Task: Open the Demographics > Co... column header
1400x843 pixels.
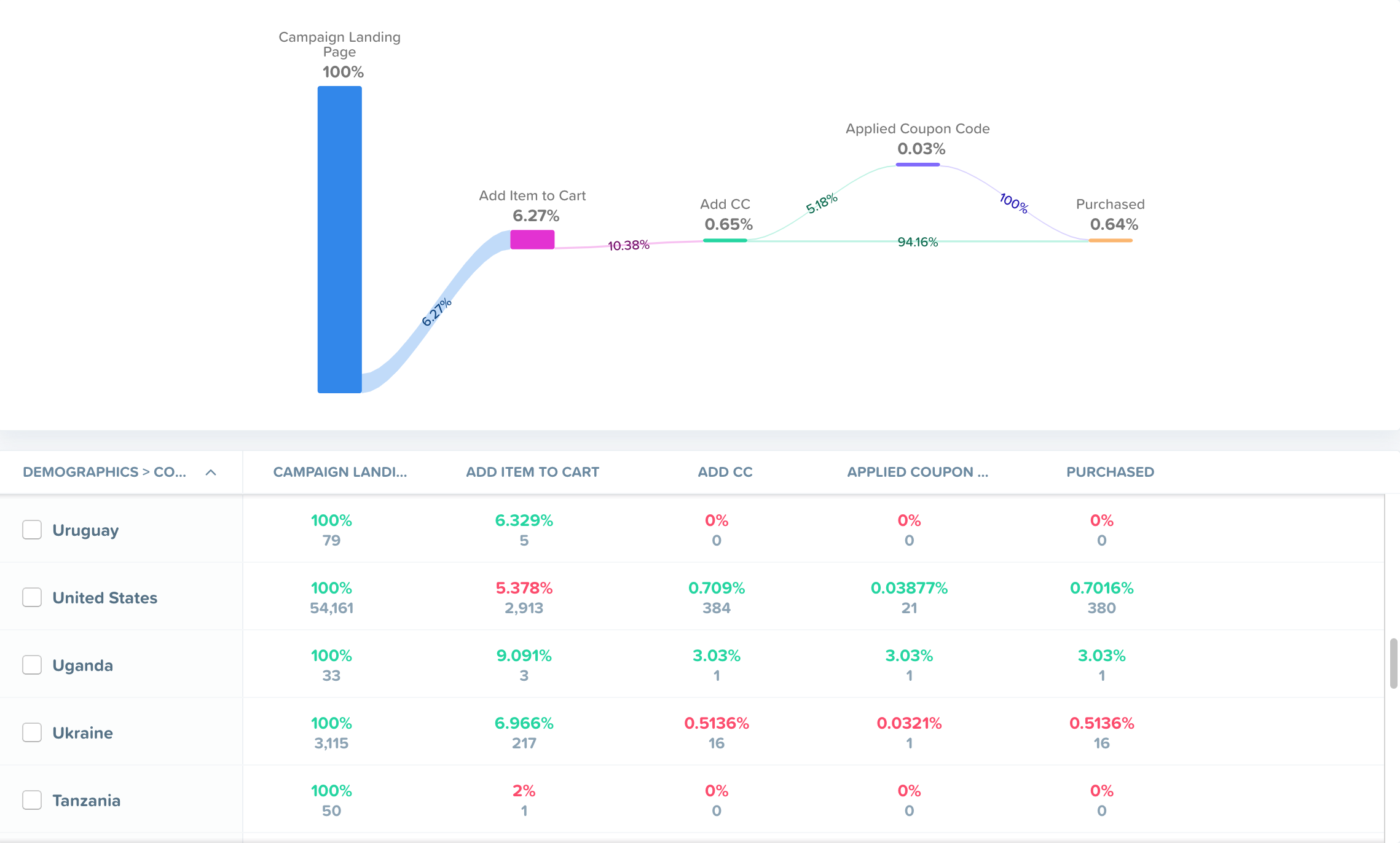Action: 104,472
